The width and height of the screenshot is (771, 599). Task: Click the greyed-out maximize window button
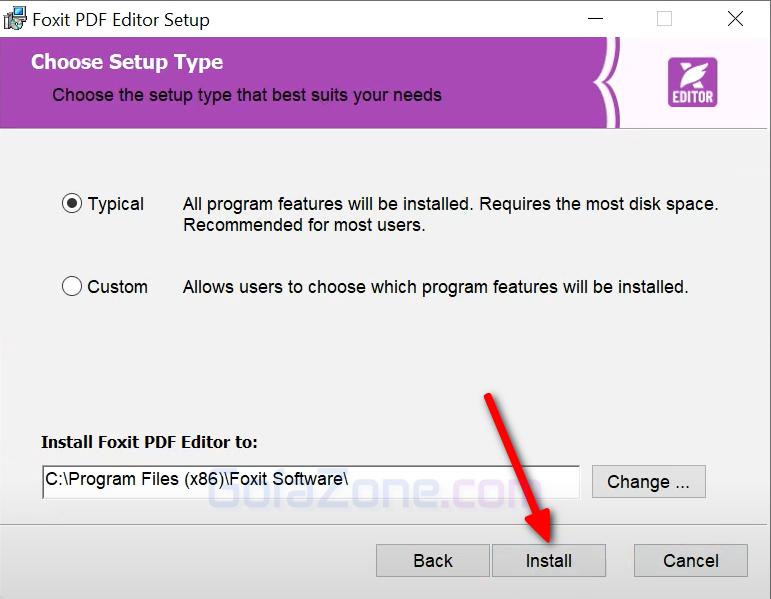click(x=664, y=19)
